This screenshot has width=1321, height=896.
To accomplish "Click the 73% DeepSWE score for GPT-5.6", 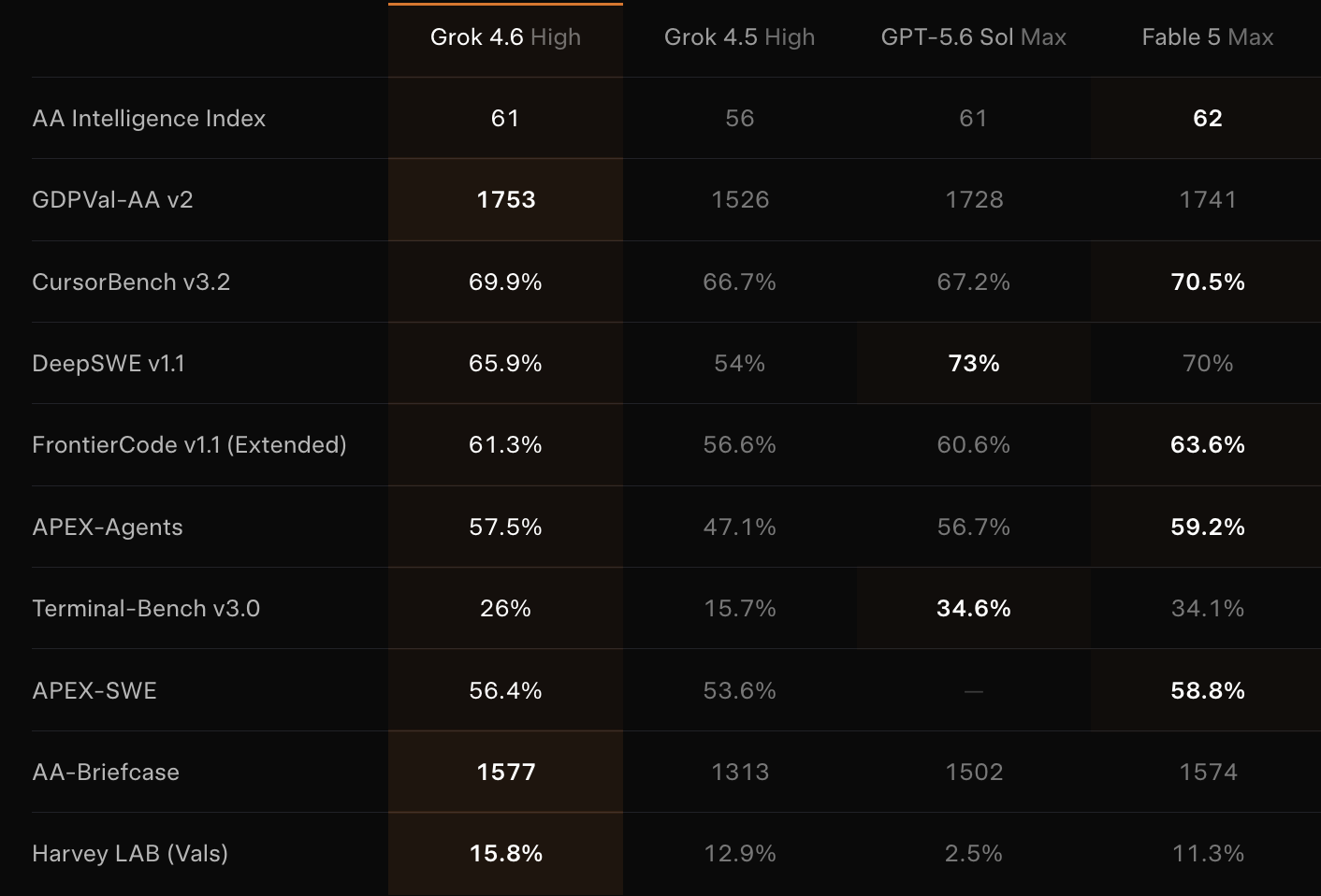I will (974, 363).
